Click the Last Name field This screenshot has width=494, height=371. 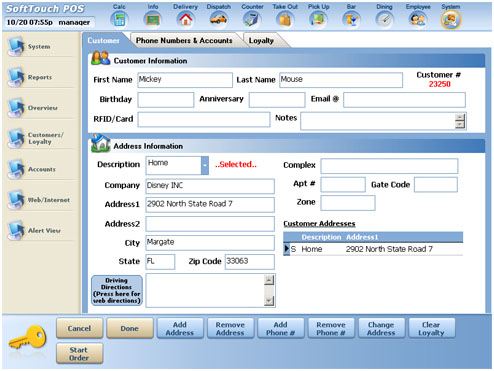[341, 80]
